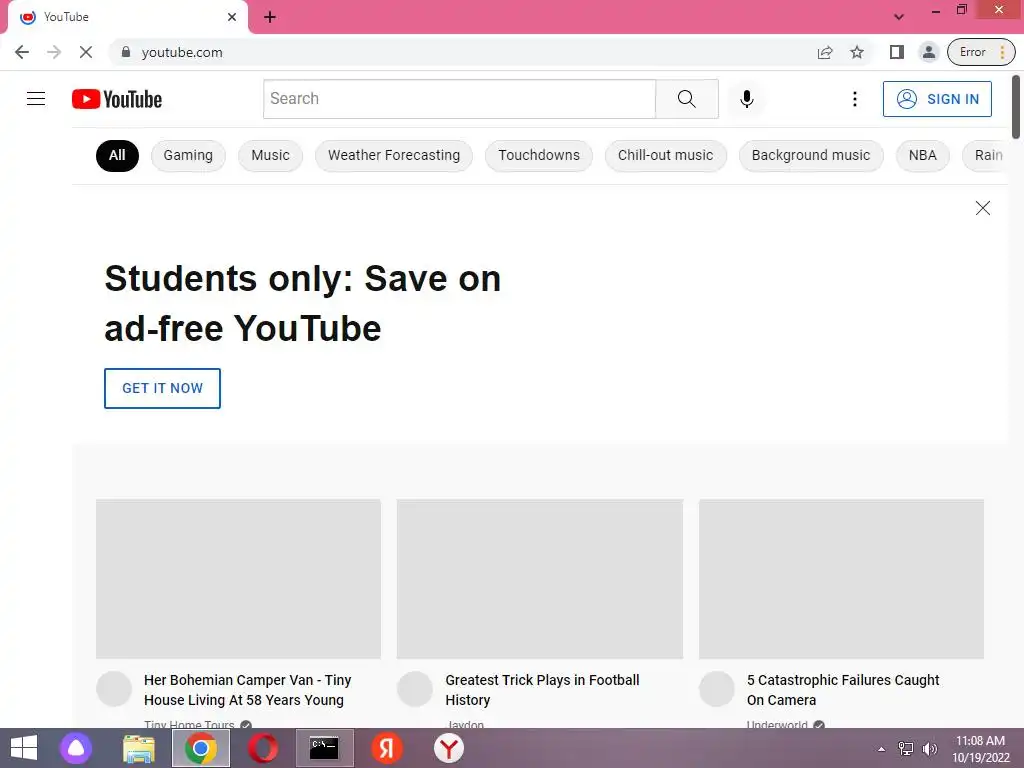Open Her Bohemian Camper Van video thumbnail

coord(238,579)
